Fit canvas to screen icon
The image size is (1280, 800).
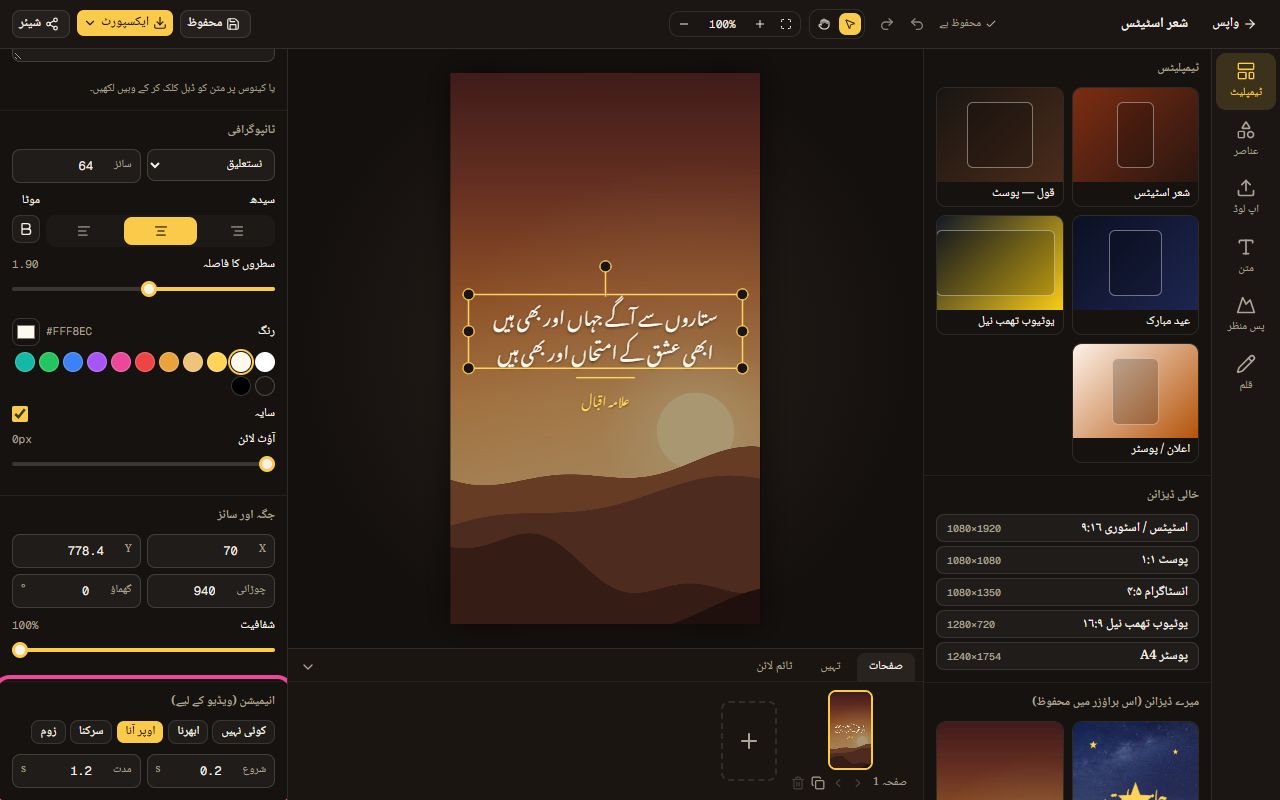[786, 24]
